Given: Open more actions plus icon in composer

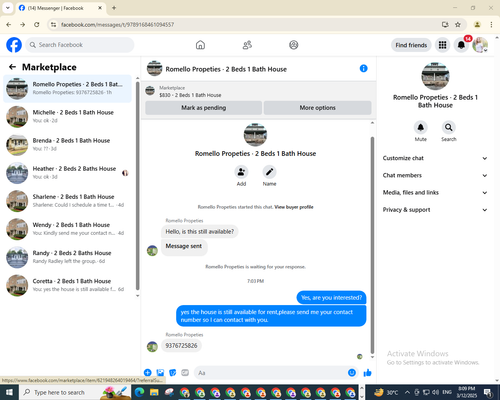Looking at the screenshot, I should click(148, 373).
